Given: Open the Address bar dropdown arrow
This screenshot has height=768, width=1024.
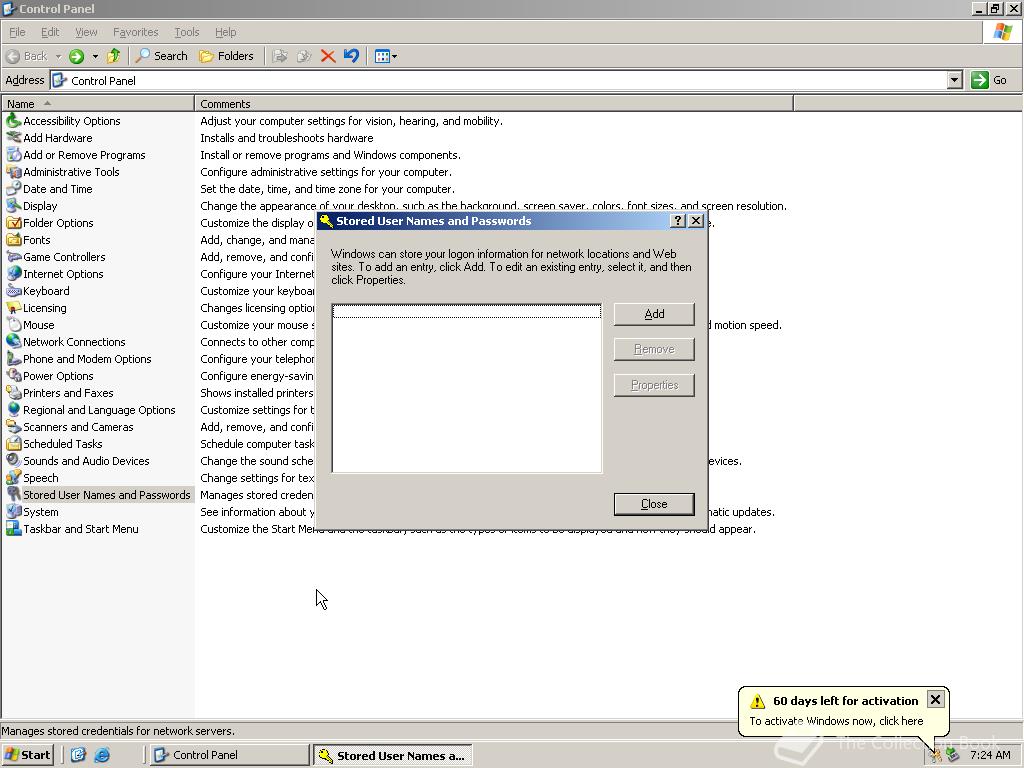Looking at the screenshot, I should 954,80.
